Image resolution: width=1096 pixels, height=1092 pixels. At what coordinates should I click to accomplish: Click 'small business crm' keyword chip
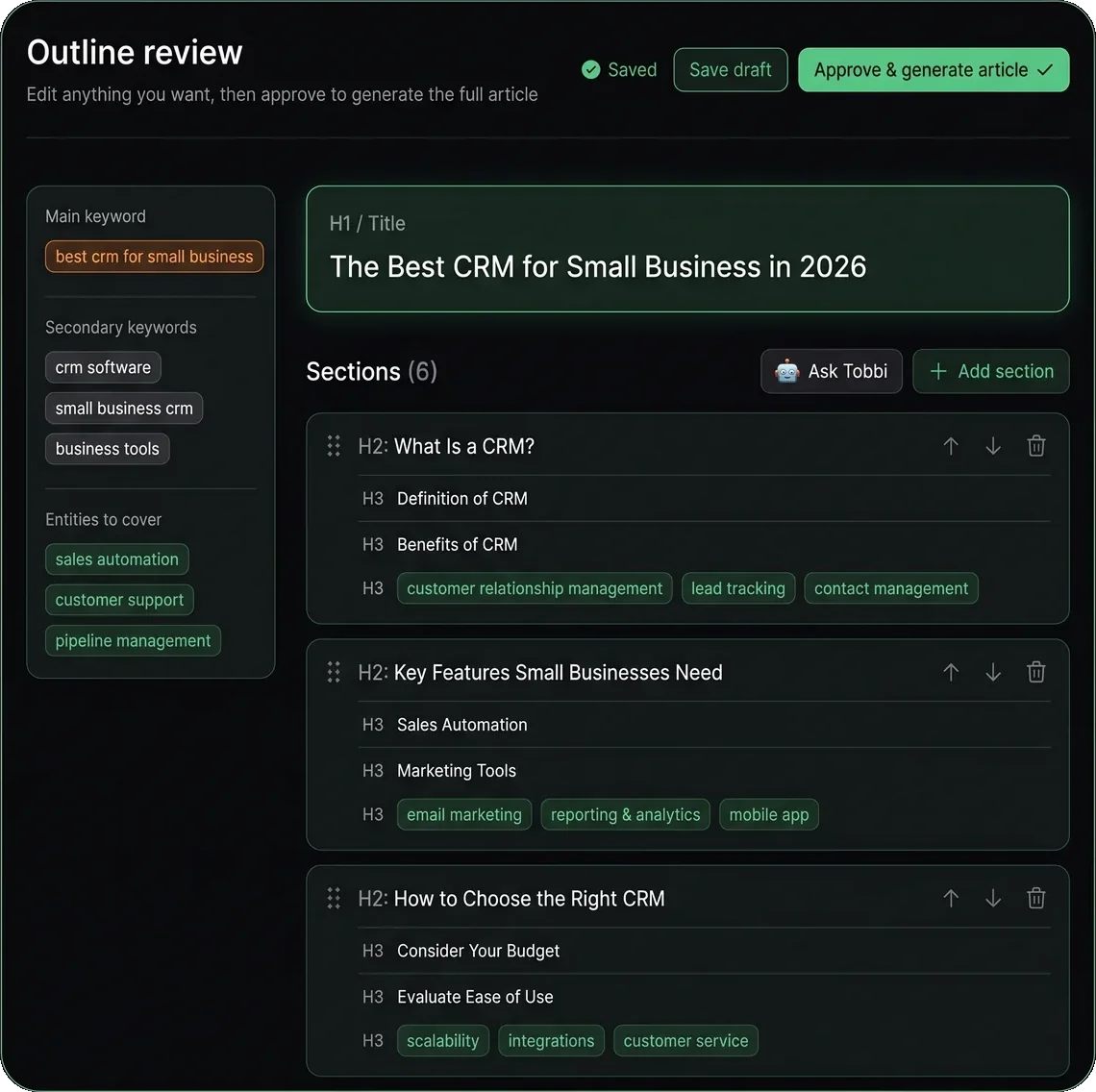pyautogui.click(x=124, y=409)
